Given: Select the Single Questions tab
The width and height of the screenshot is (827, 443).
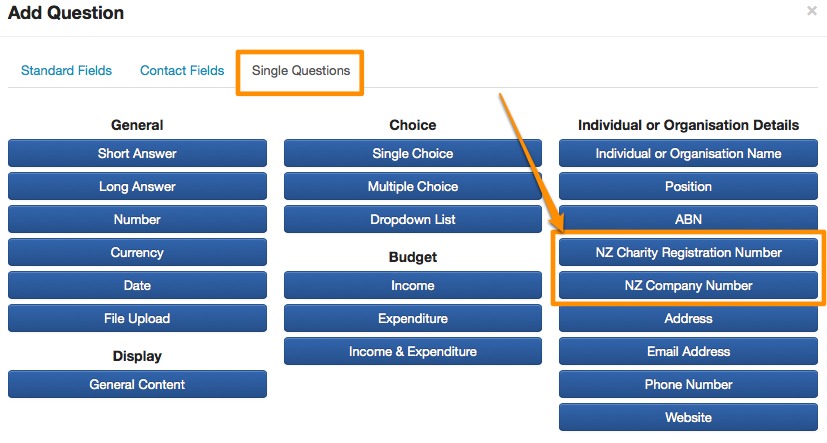Looking at the screenshot, I should pos(300,71).
